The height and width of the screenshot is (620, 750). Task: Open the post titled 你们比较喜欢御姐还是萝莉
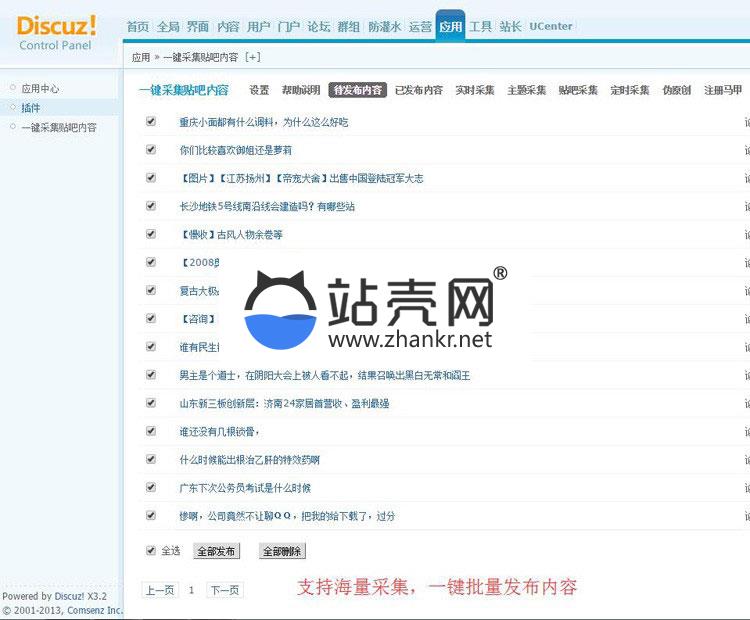[236, 150]
